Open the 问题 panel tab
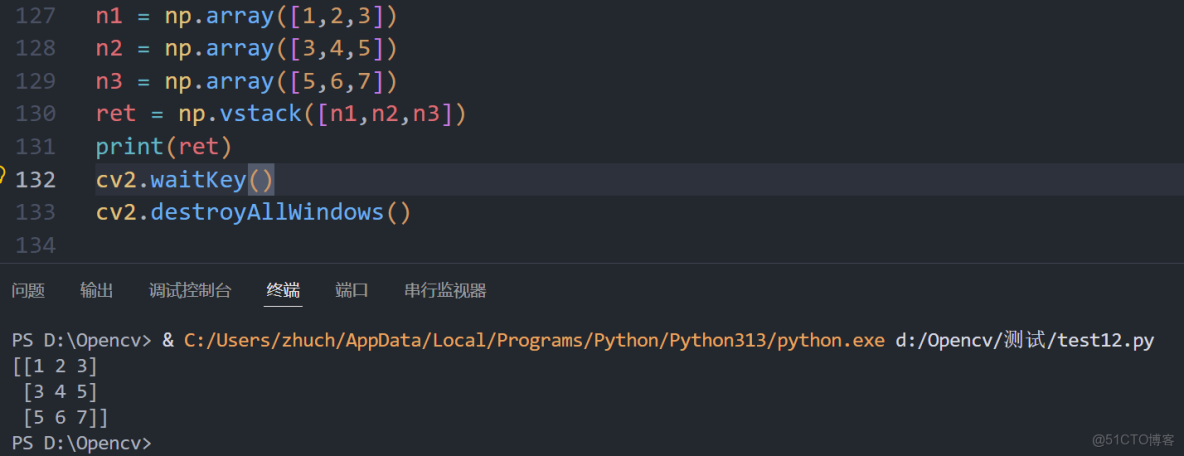Image resolution: width=1184 pixels, height=456 pixels. tap(28, 290)
